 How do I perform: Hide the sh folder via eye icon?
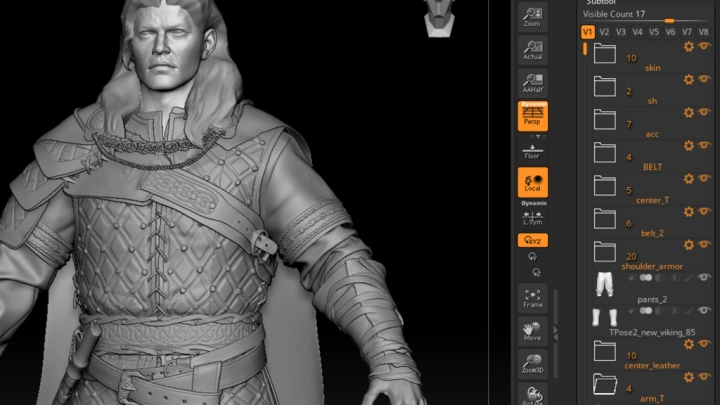(704, 79)
